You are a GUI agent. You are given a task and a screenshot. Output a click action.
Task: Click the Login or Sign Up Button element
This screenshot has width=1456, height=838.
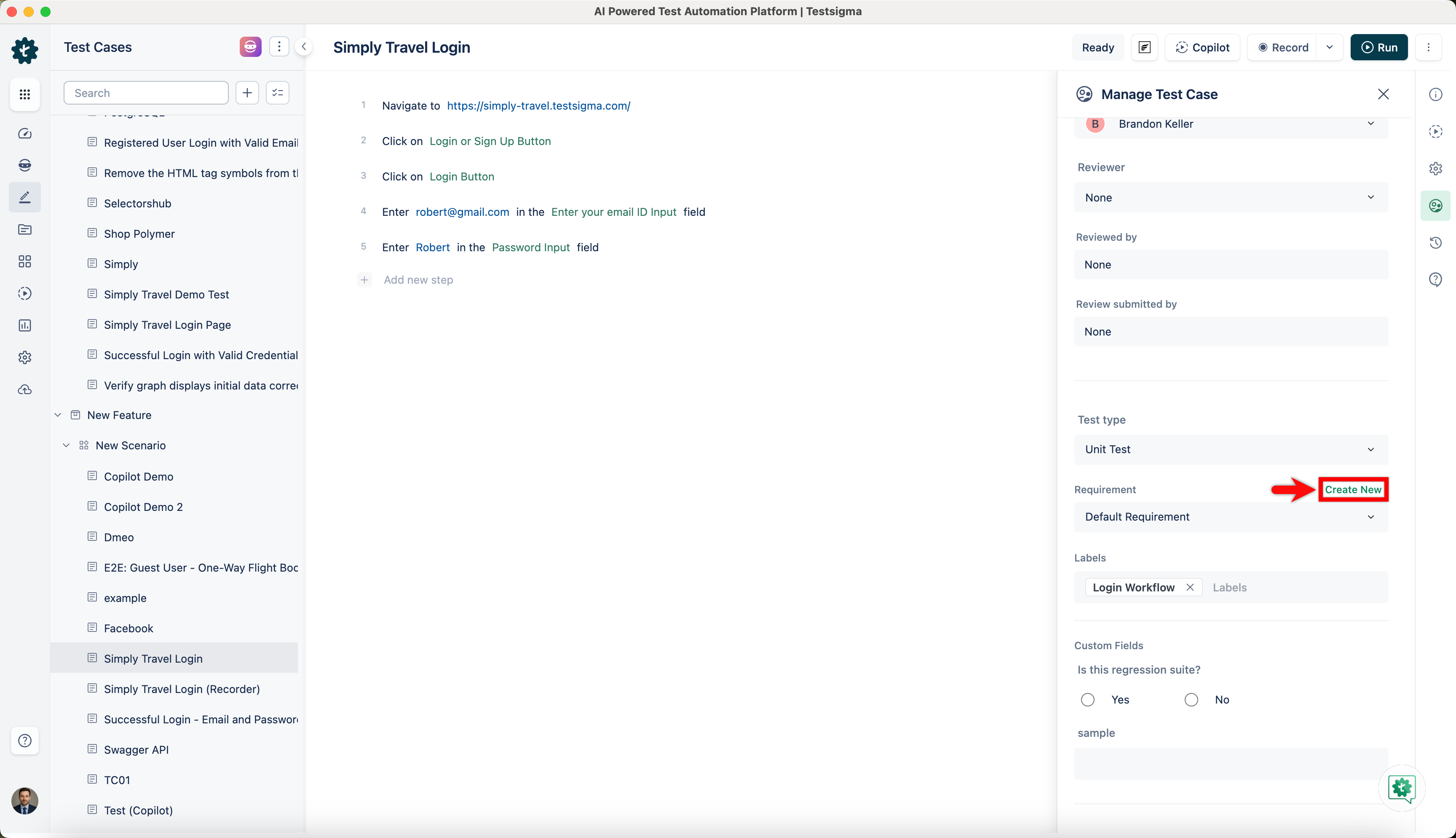pyautogui.click(x=490, y=142)
